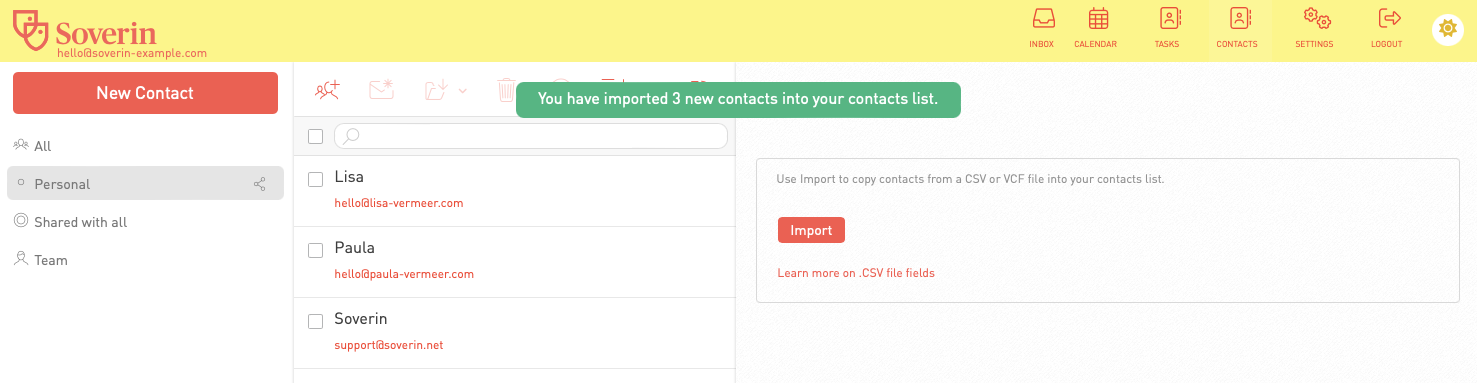Open Settings gears icon
This screenshot has width=1477, height=383.
pyautogui.click(x=1316, y=18)
